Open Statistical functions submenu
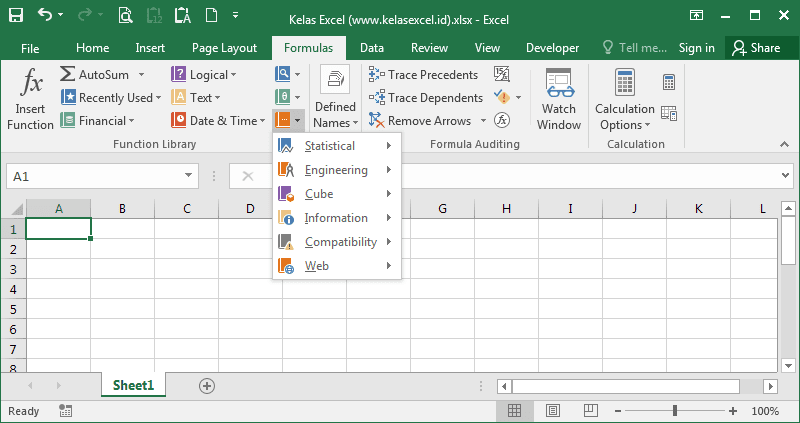This screenshot has width=800, height=423. [x=337, y=146]
